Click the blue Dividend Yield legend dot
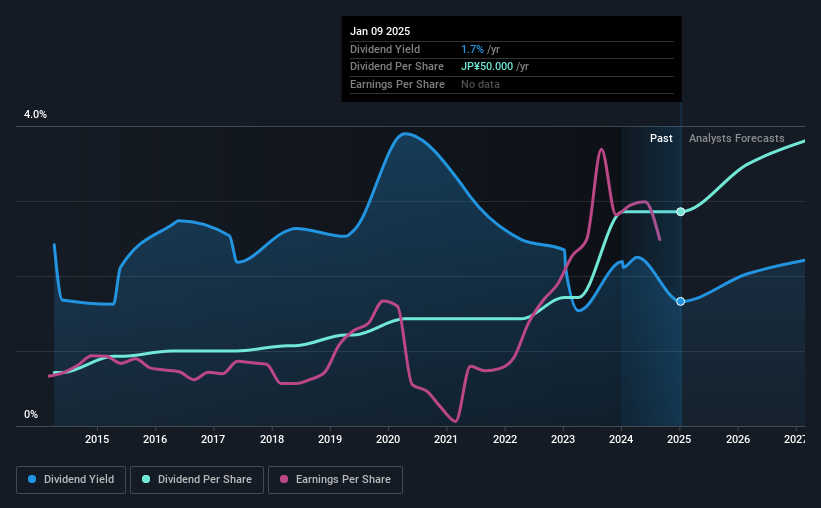 [32, 479]
